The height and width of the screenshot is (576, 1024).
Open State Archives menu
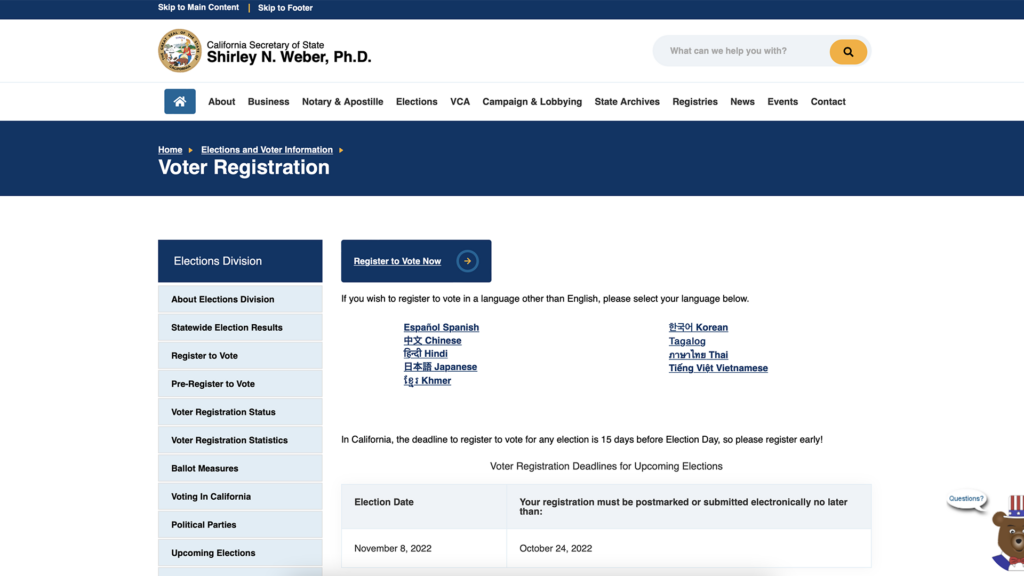click(x=627, y=102)
